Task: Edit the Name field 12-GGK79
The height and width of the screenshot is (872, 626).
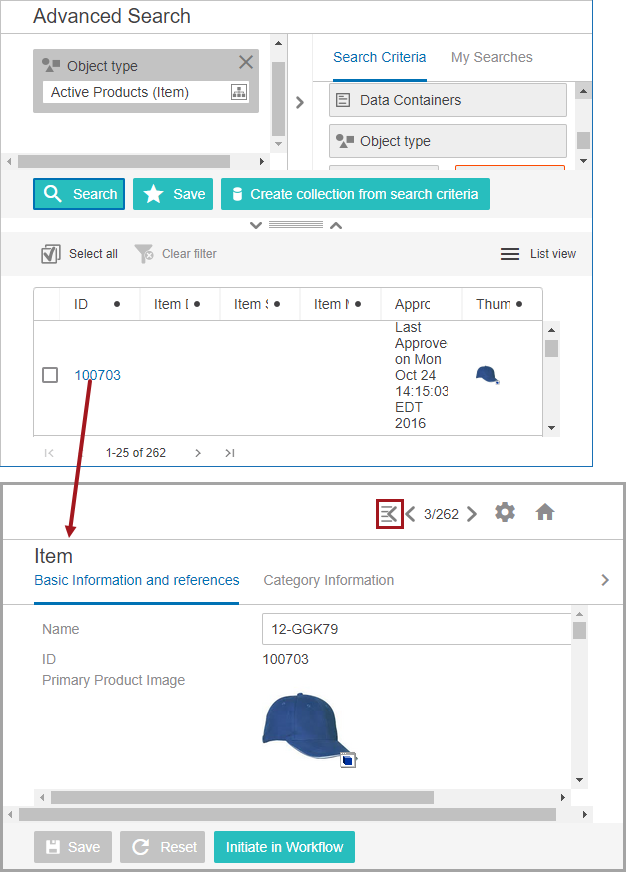Action: point(416,629)
